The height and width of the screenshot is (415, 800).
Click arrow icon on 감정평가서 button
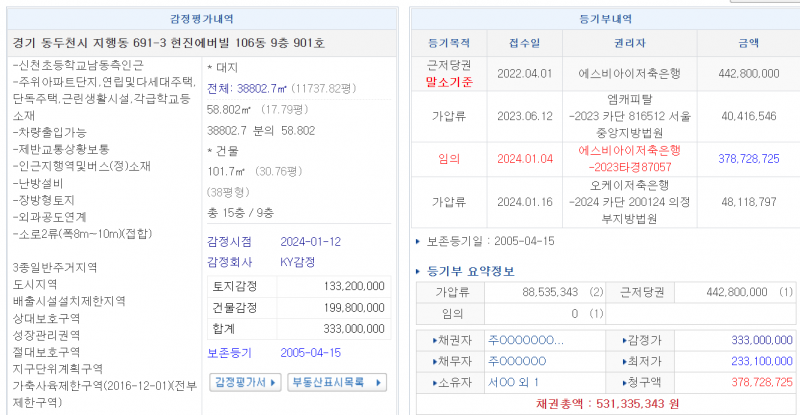click(272, 382)
